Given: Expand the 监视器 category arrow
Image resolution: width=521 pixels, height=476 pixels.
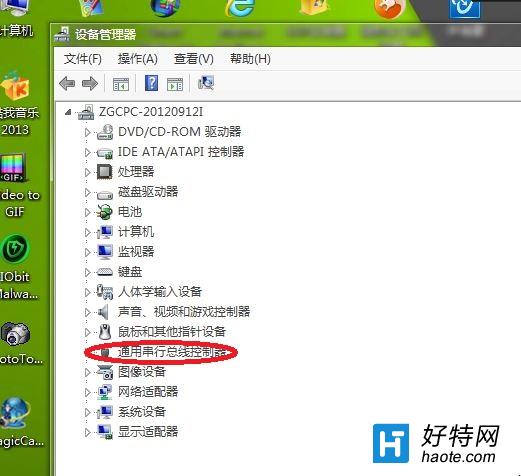Looking at the screenshot, I should point(88,252).
